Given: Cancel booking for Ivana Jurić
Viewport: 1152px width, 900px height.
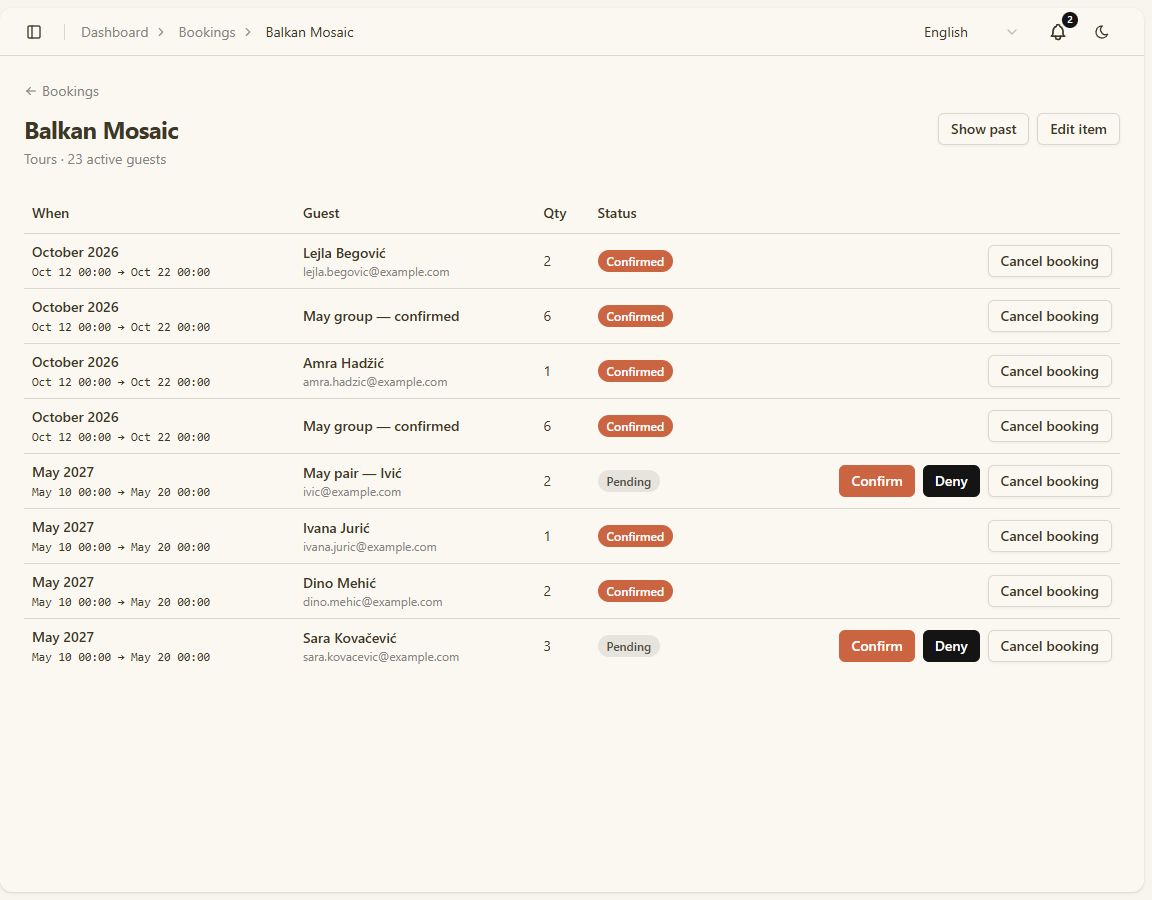Looking at the screenshot, I should pos(1049,536).
